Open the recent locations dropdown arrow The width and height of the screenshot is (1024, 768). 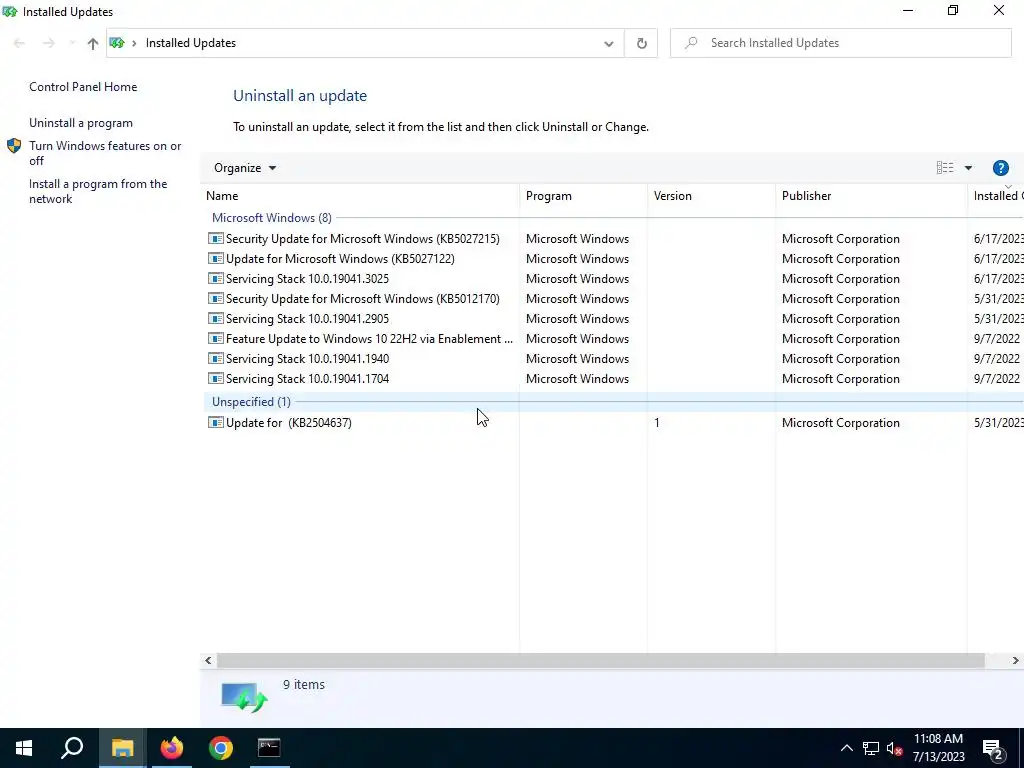click(71, 43)
